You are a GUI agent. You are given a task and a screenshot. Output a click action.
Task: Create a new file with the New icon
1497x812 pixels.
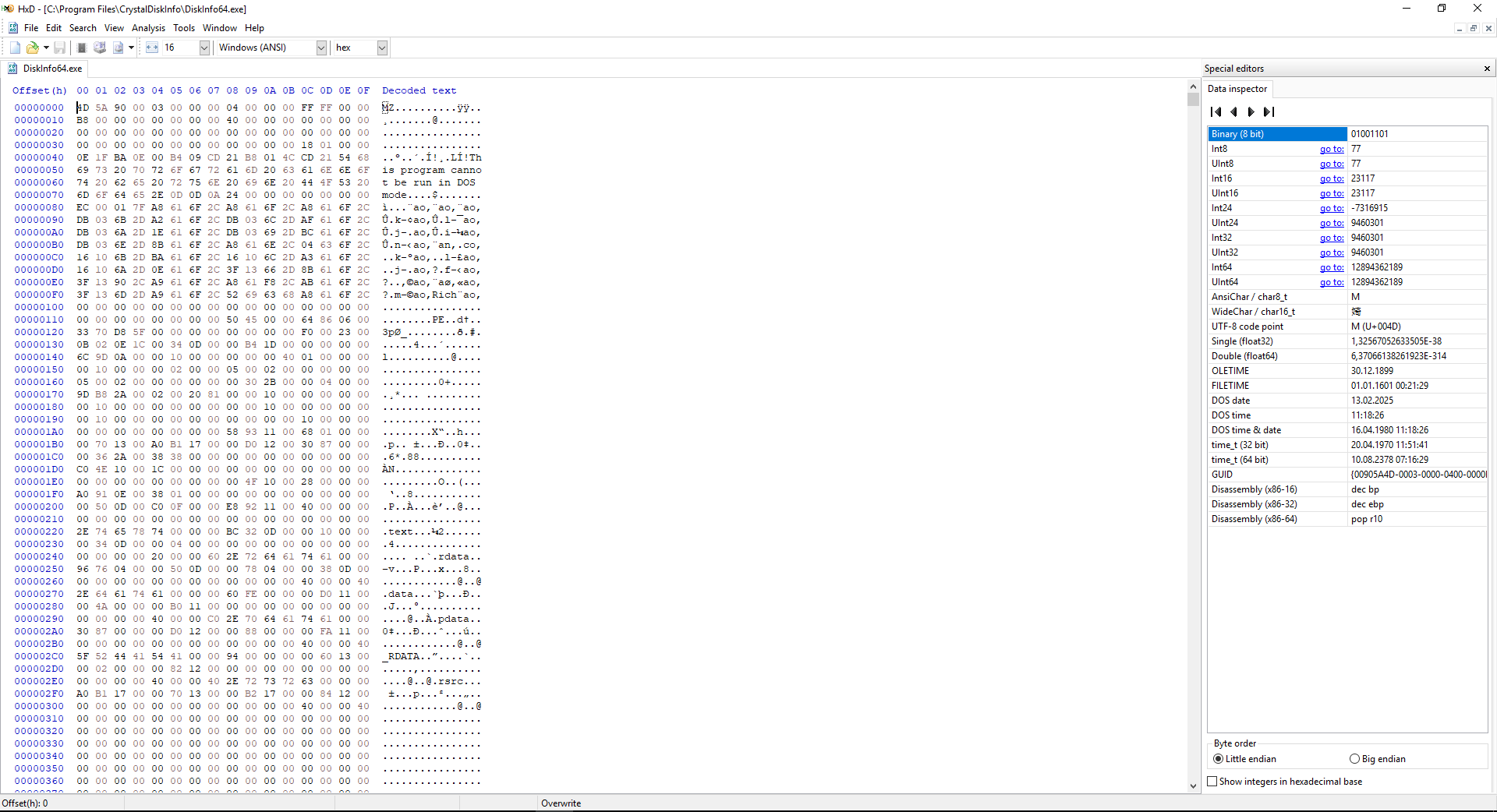click(x=15, y=48)
